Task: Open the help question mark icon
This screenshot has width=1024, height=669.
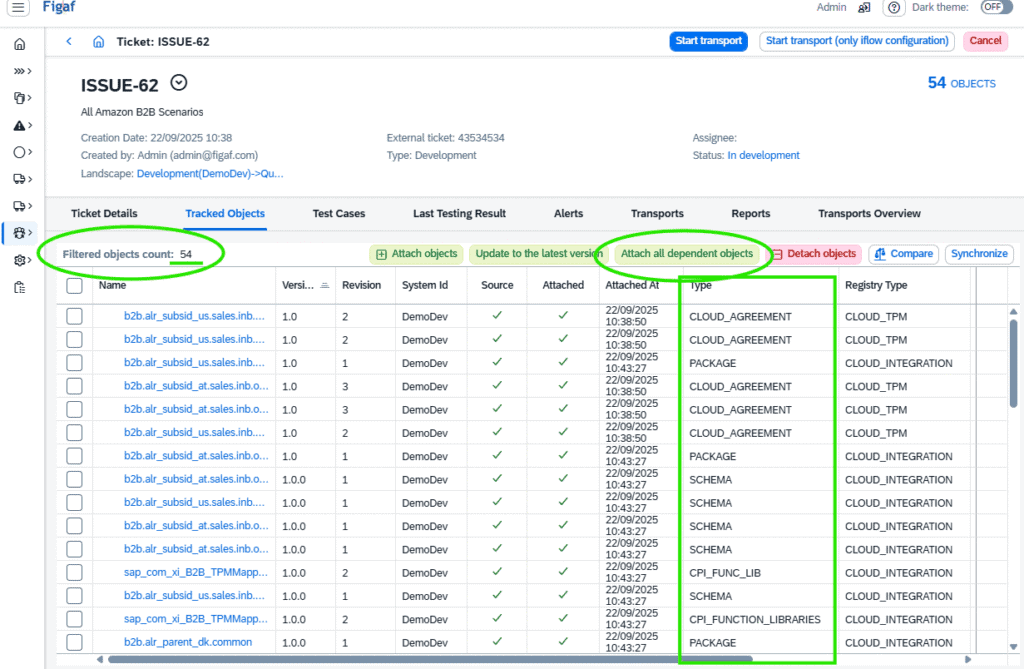Action: pyautogui.click(x=894, y=8)
